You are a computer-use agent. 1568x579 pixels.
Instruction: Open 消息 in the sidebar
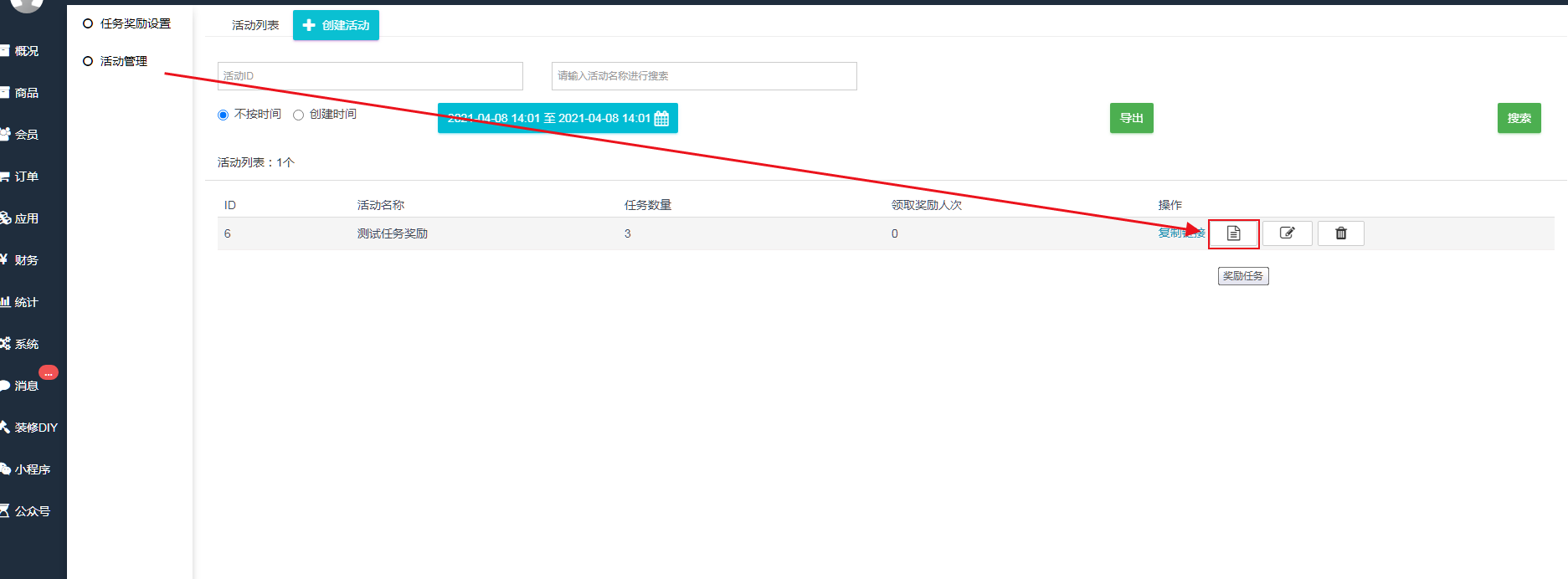(26, 386)
